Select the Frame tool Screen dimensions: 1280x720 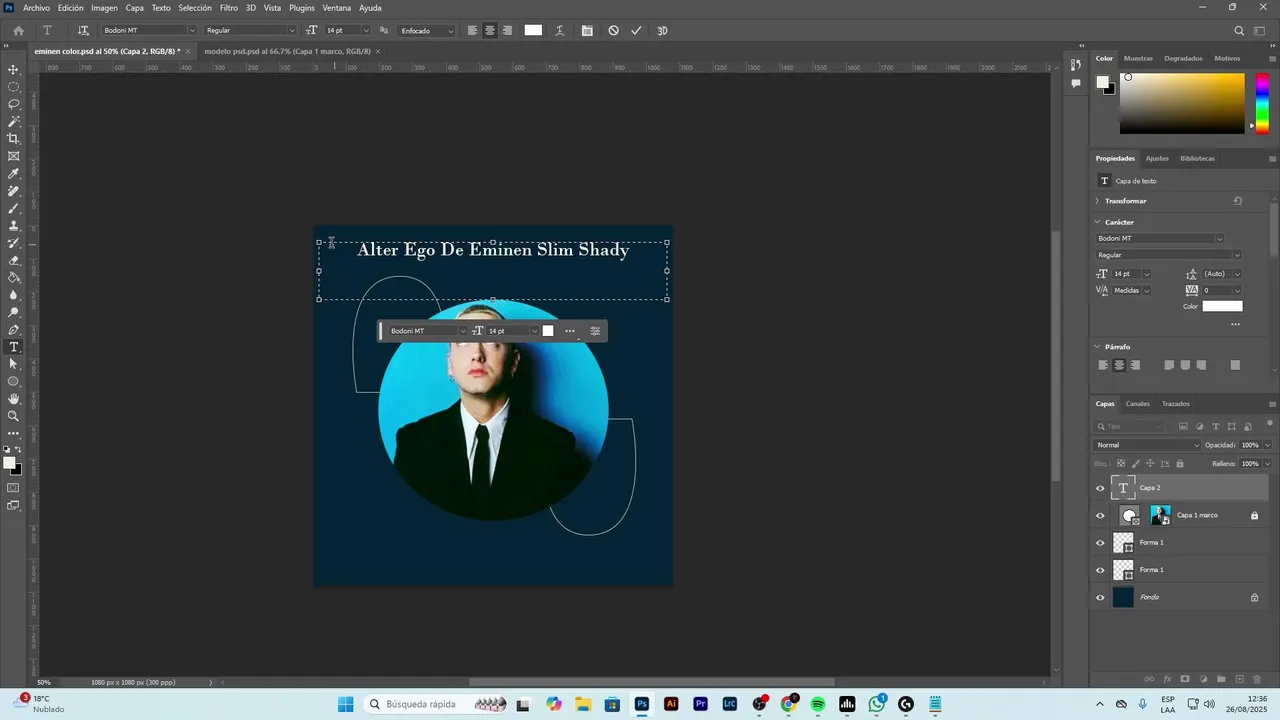[x=14, y=156]
